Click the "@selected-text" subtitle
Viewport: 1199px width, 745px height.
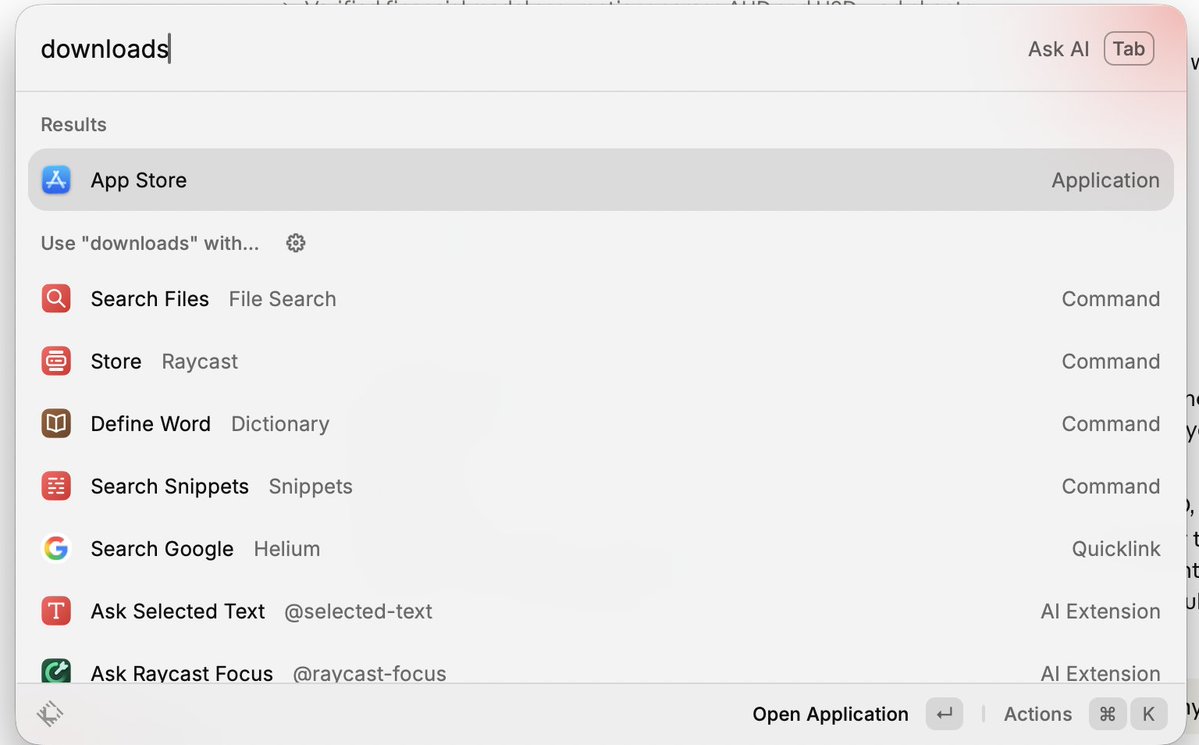pyautogui.click(x=358, y=611)
